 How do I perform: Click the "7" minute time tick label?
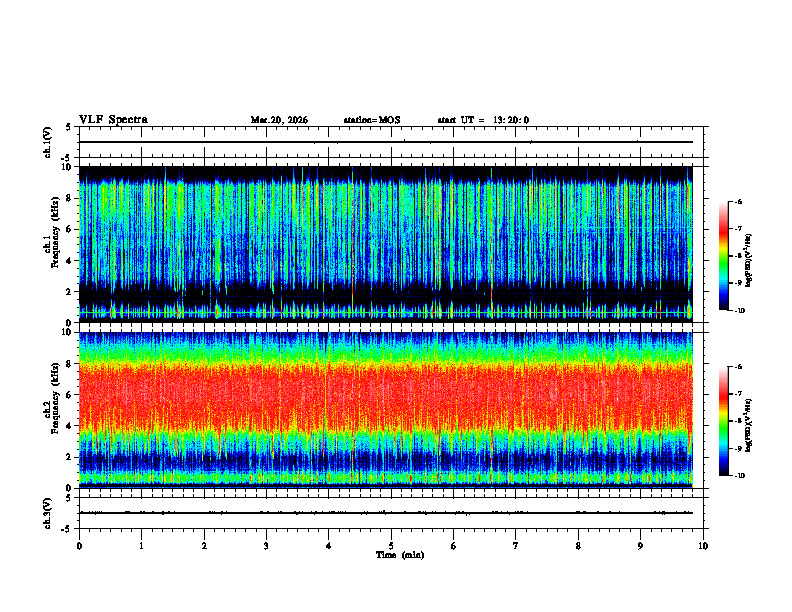pos(516,546)
